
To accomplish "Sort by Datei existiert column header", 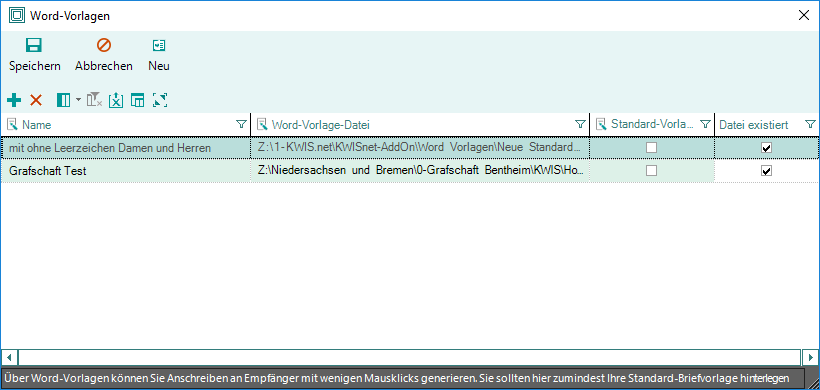I will click(x=754, y=125).
